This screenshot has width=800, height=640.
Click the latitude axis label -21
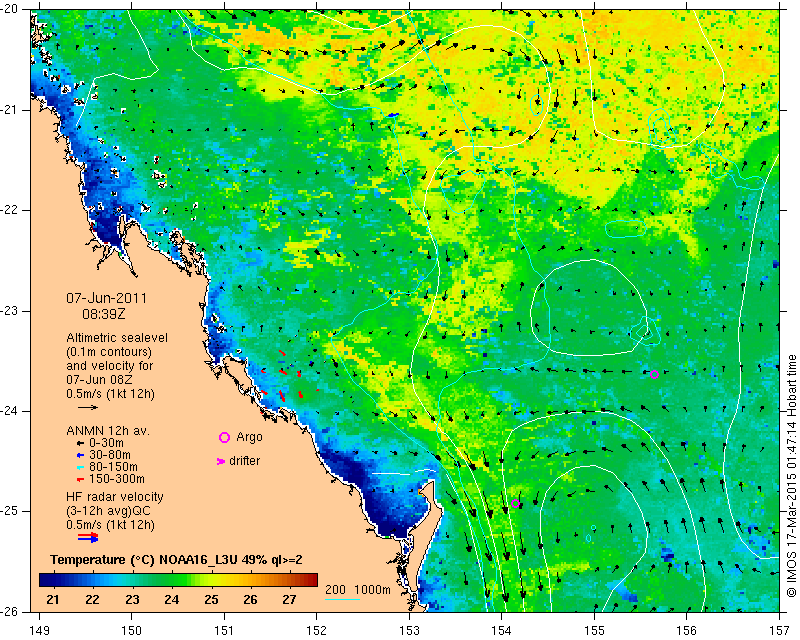[x=9, y=110]
